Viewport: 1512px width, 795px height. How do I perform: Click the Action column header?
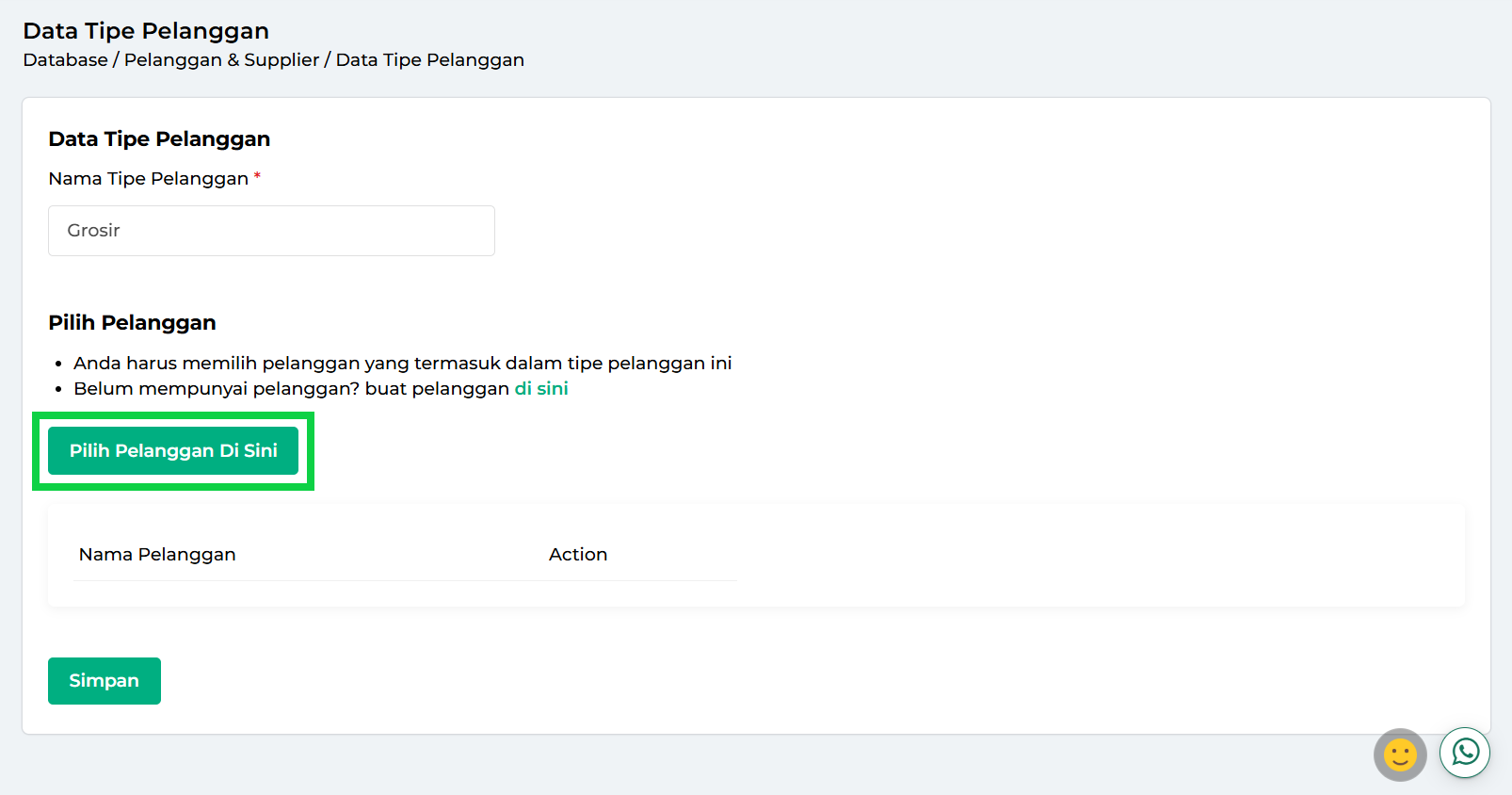(x=578, y=555)
